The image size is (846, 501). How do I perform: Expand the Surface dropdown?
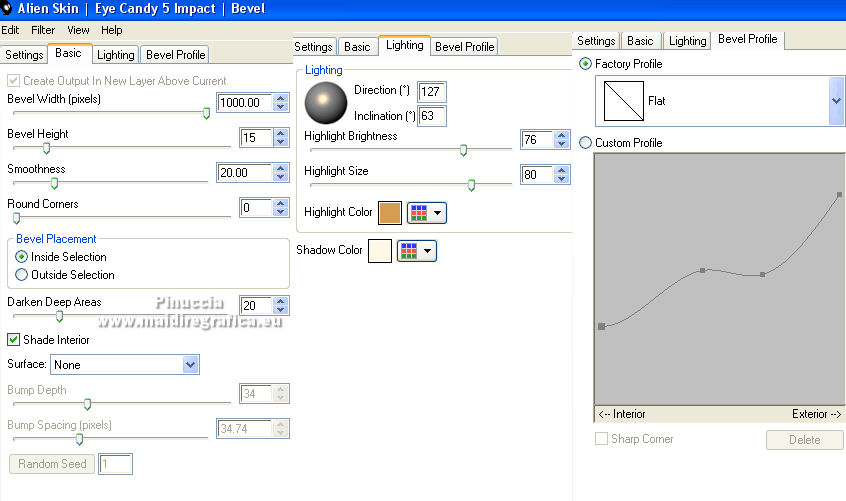tap(190, 365)
